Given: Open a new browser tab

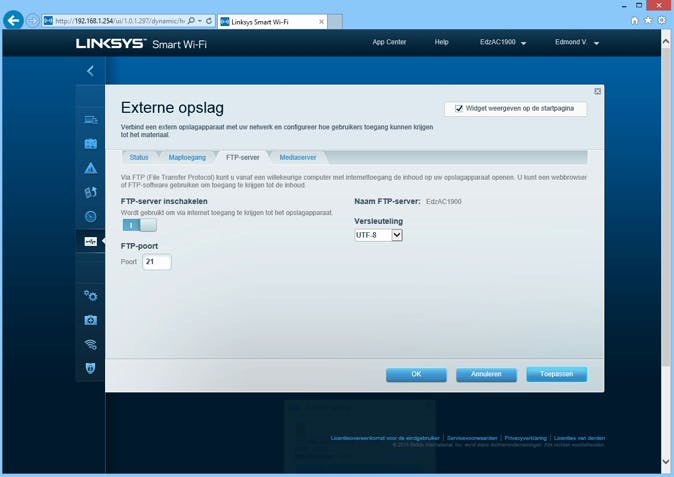Looking at the screenshot, I should tap(335, 21).
